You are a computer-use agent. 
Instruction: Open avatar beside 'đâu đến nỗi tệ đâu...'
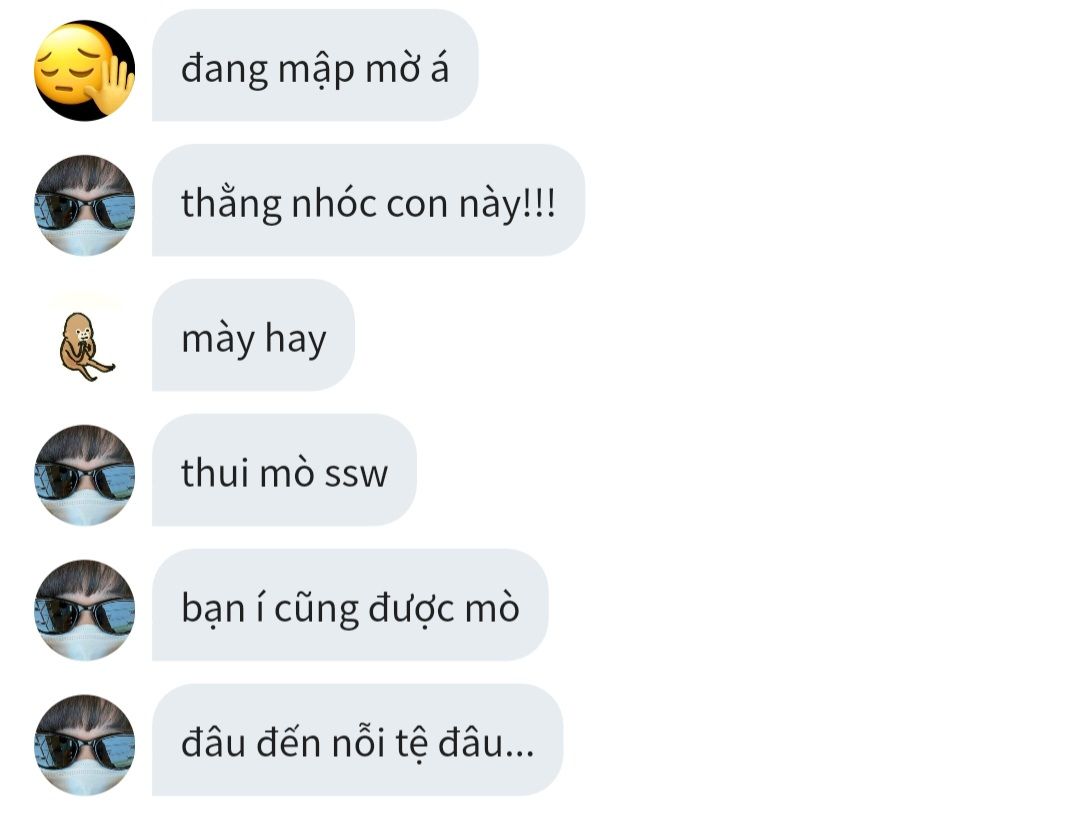[x=84, y=745]
